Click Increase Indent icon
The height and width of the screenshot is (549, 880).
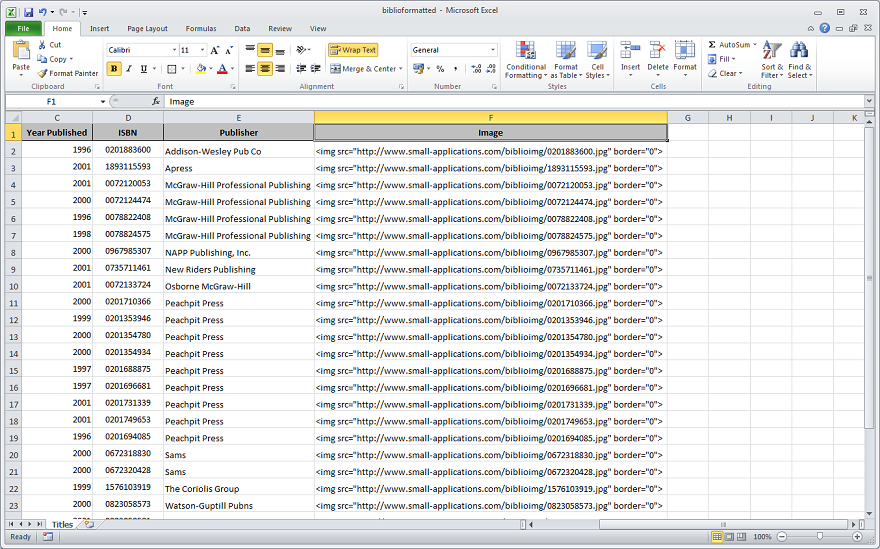(x=316, y=68)
